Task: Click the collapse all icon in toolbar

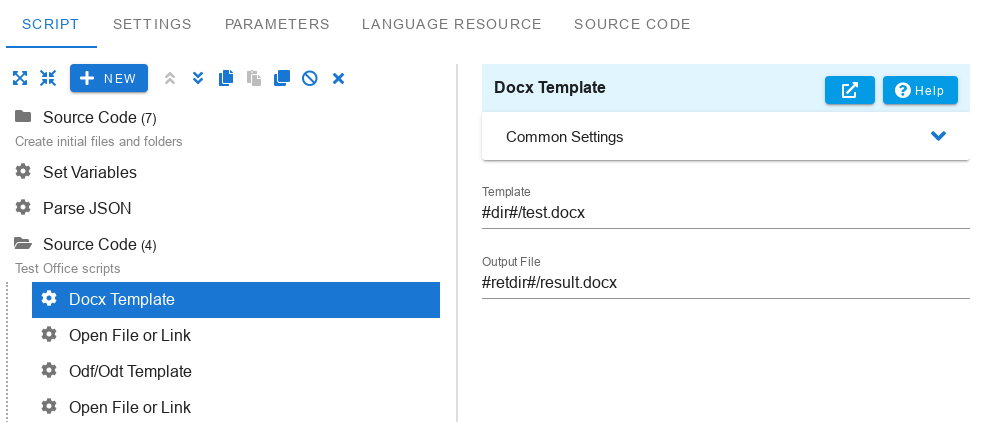Action: coord(48,78)
